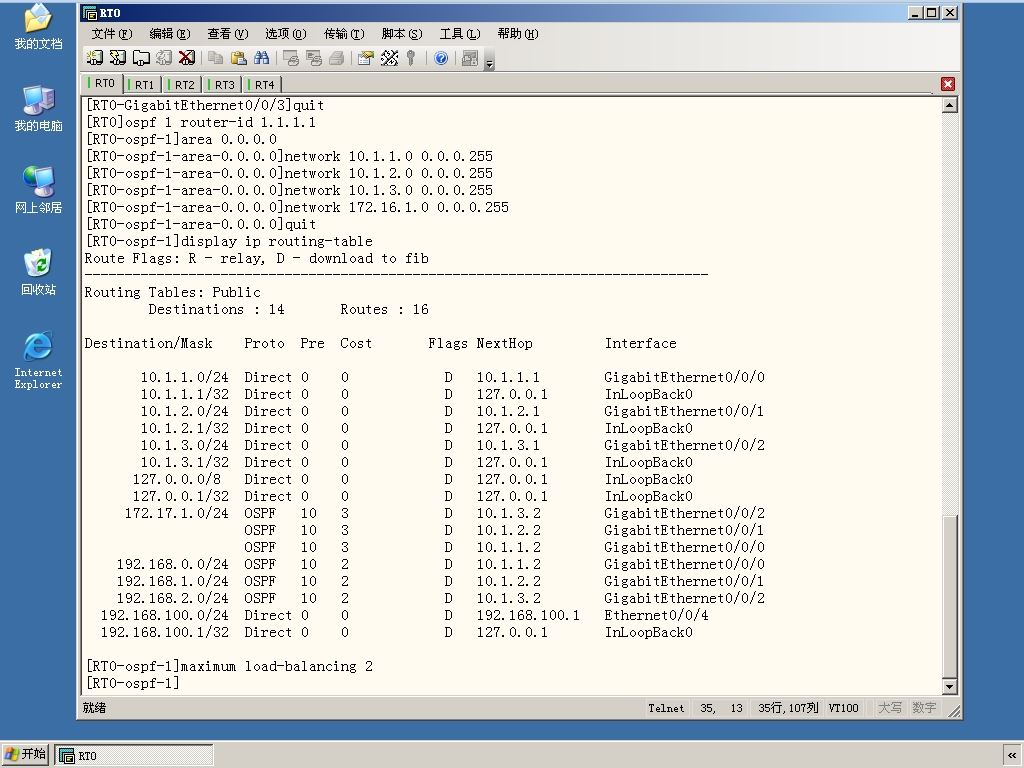The image size is (1024, 768).
Task: Click the 192.168.100.1 next hop value
Action: (528, 615)
